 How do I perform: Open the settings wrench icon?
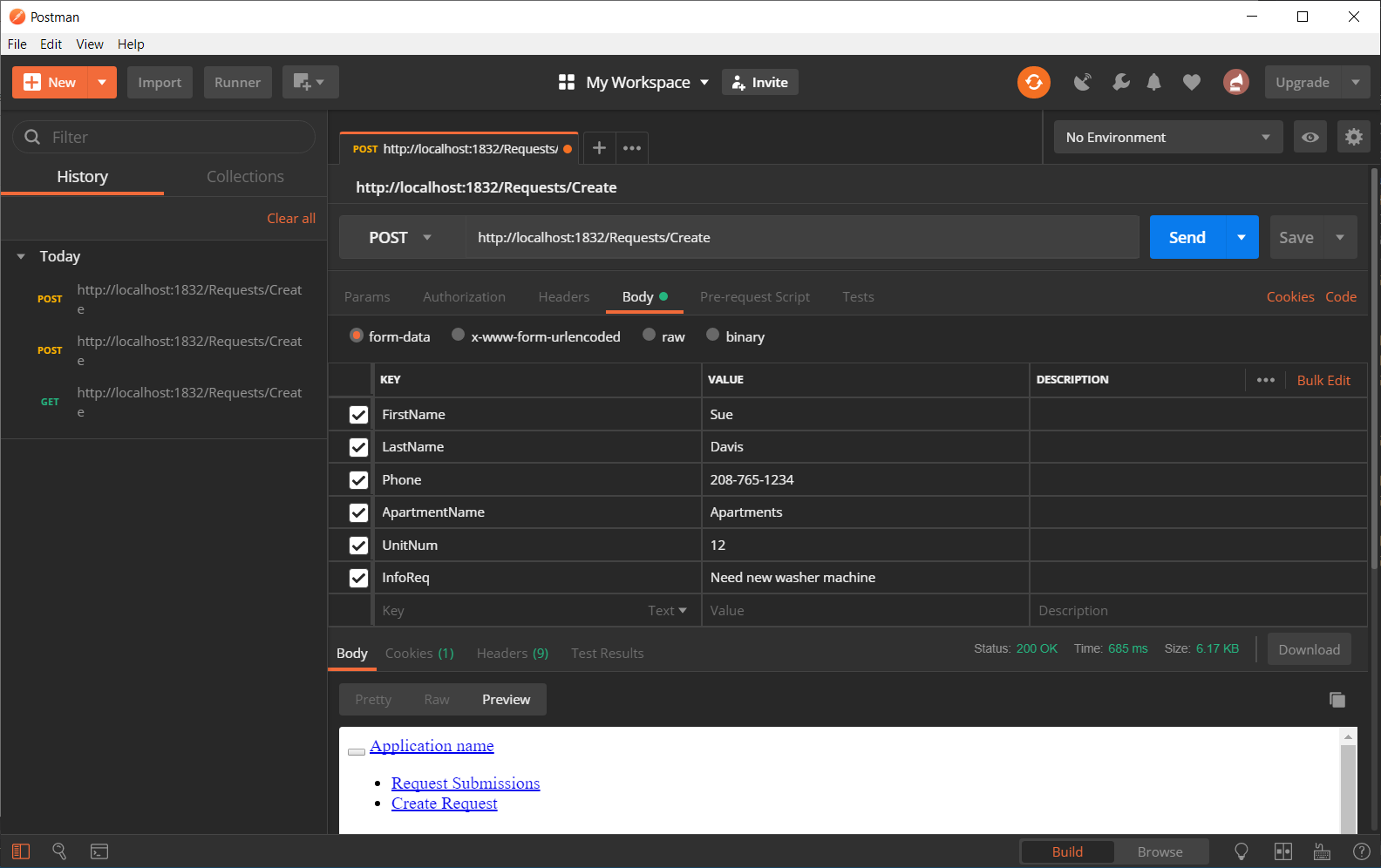(x=1120, y=82)
